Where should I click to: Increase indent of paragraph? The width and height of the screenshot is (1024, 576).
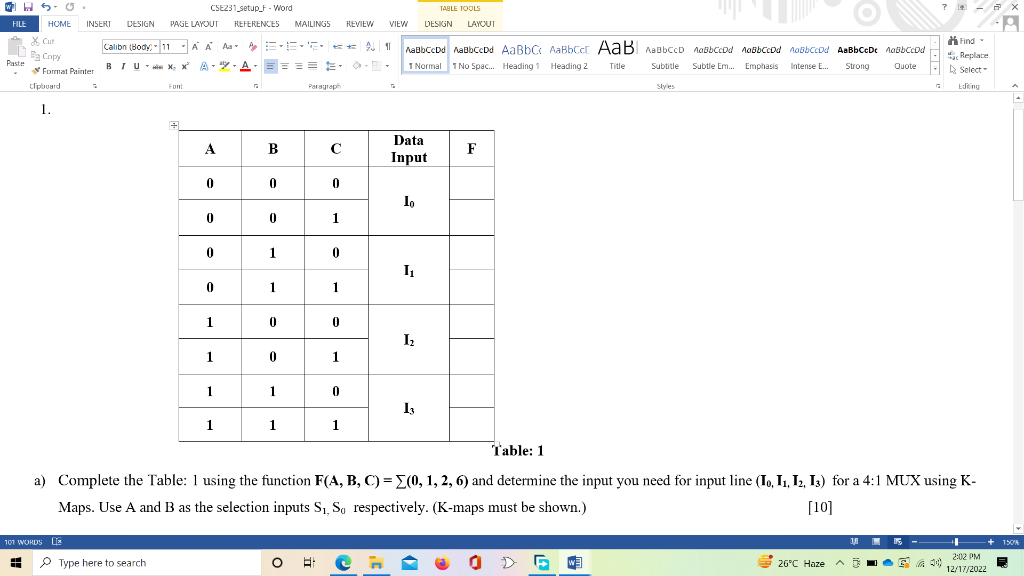coord(351,46)
